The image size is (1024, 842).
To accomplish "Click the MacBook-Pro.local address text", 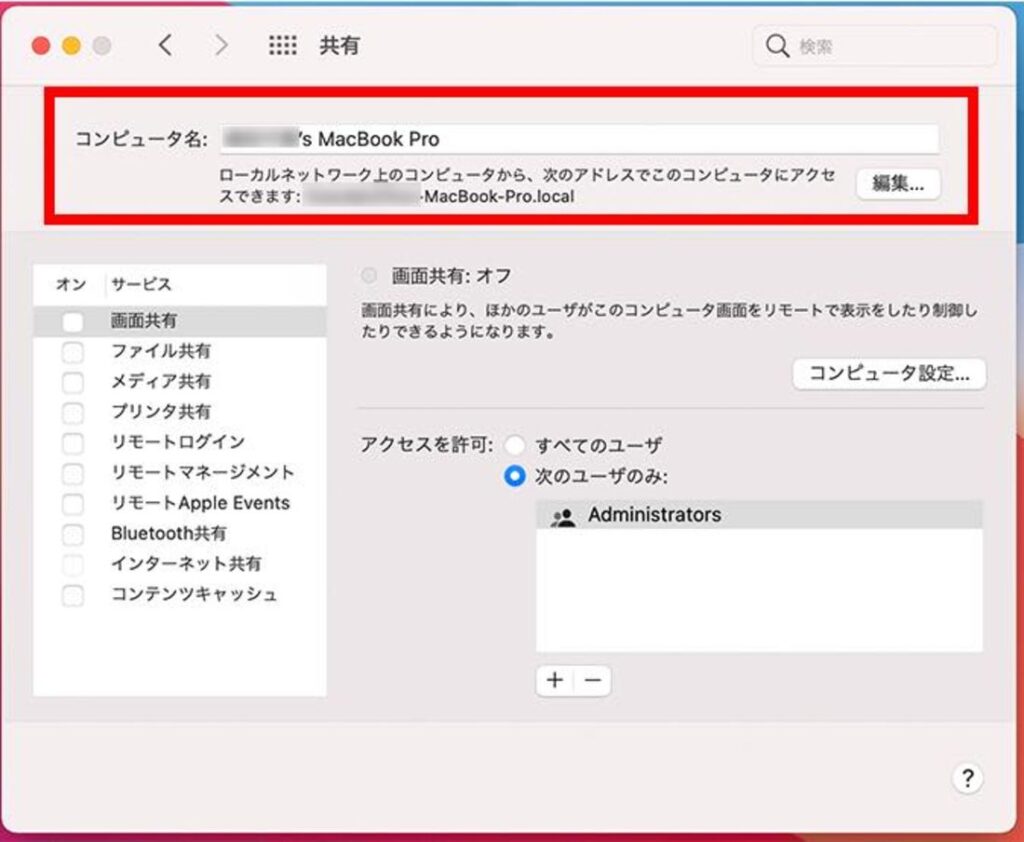I will [x=499, y=197].
